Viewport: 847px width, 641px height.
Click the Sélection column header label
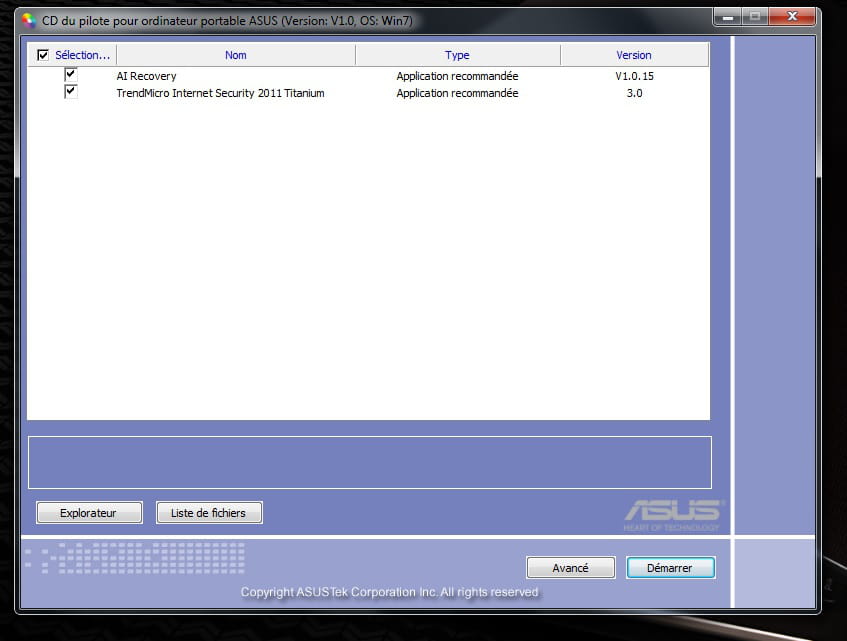coord(82,55)
